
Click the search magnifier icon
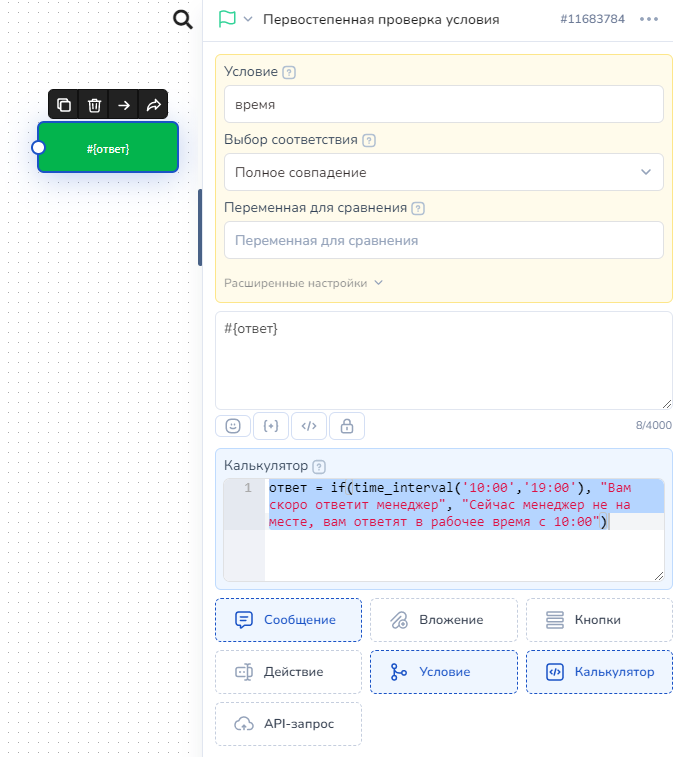182,20
